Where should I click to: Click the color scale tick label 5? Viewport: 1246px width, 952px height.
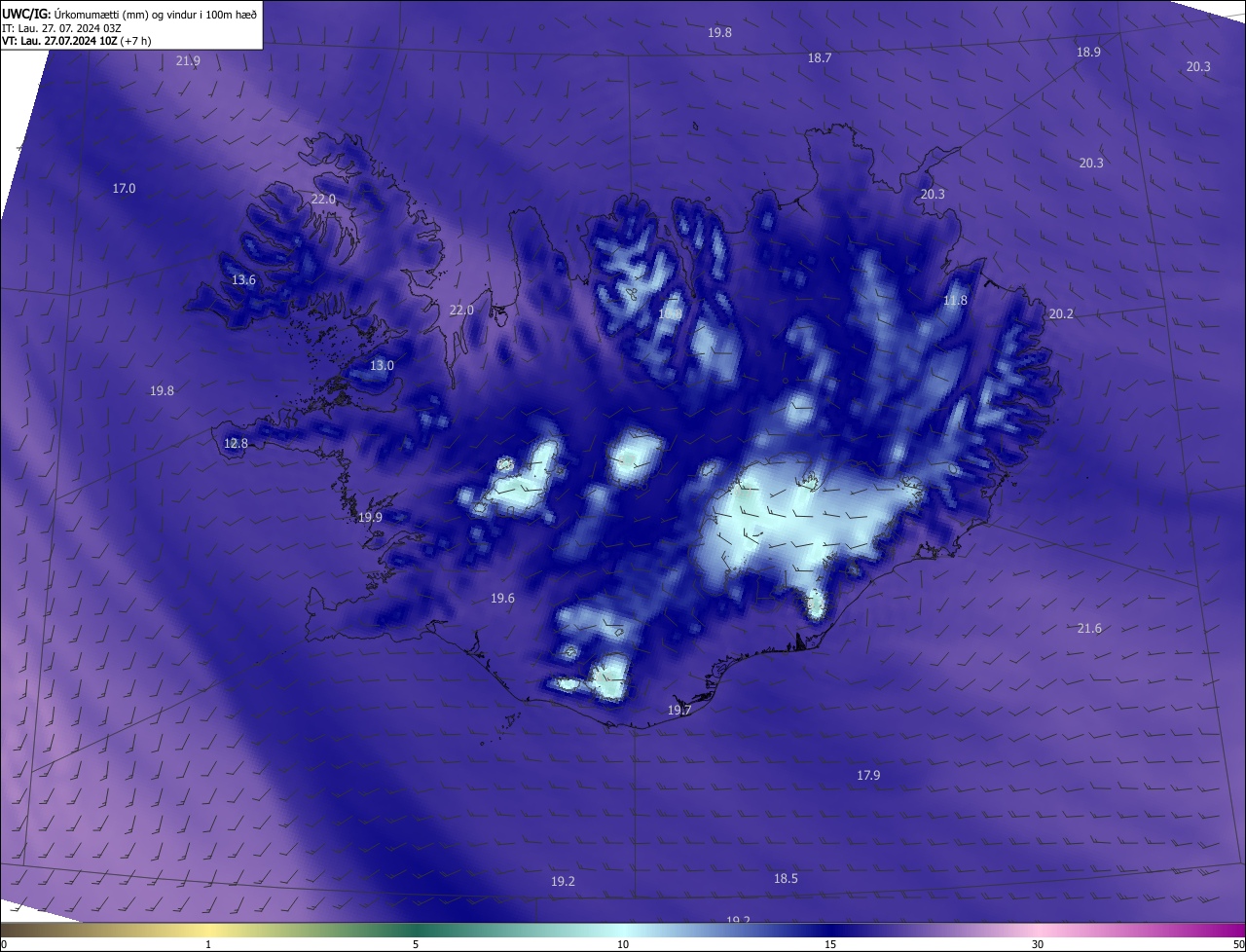[416, 944]
